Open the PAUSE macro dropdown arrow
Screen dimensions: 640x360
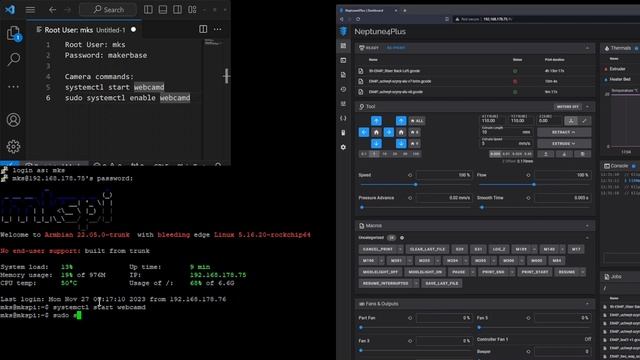point(473,272)
